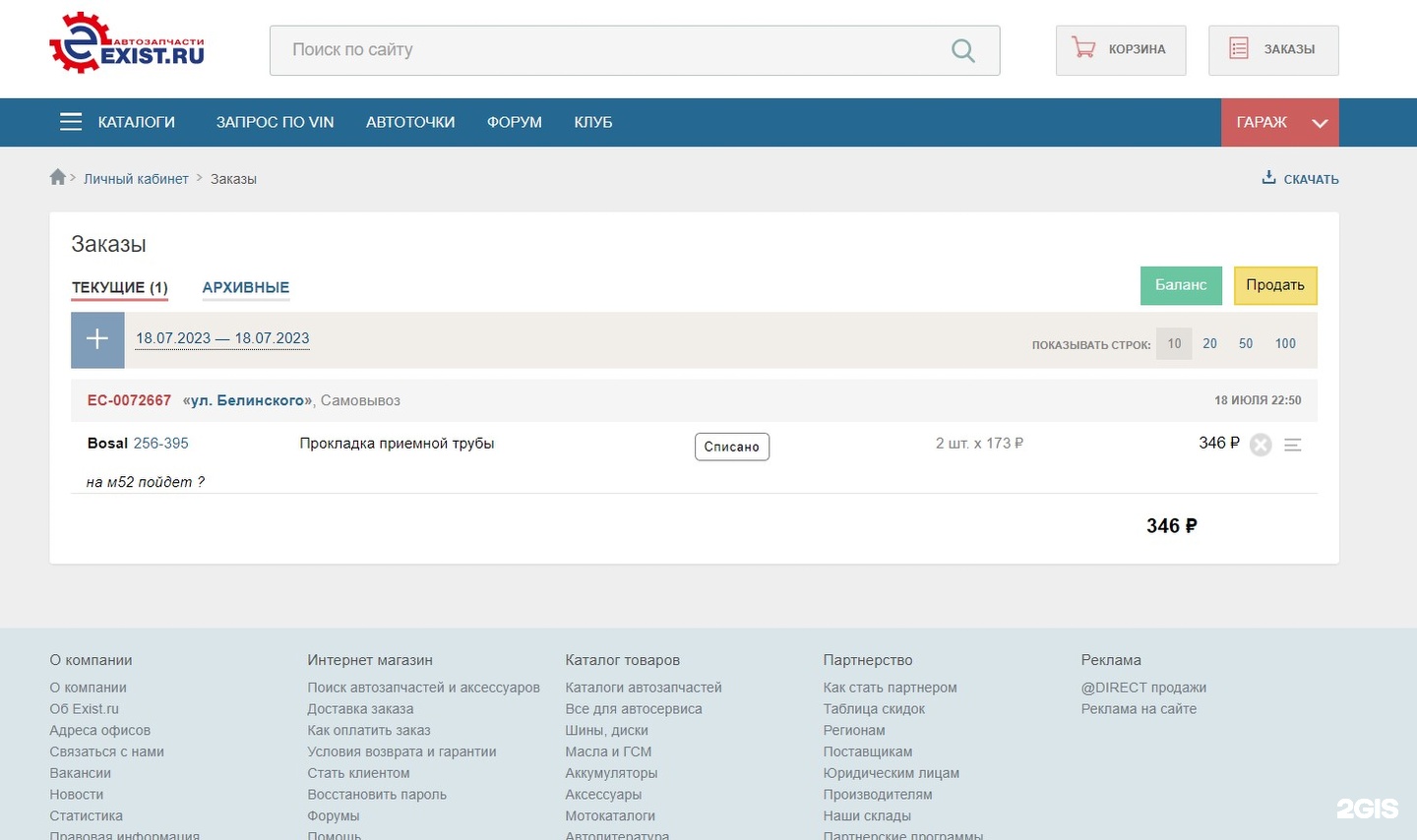Open footer link Поиск автозапчастей и аксессуаров

pyautogui.click(x=424, y=688)
